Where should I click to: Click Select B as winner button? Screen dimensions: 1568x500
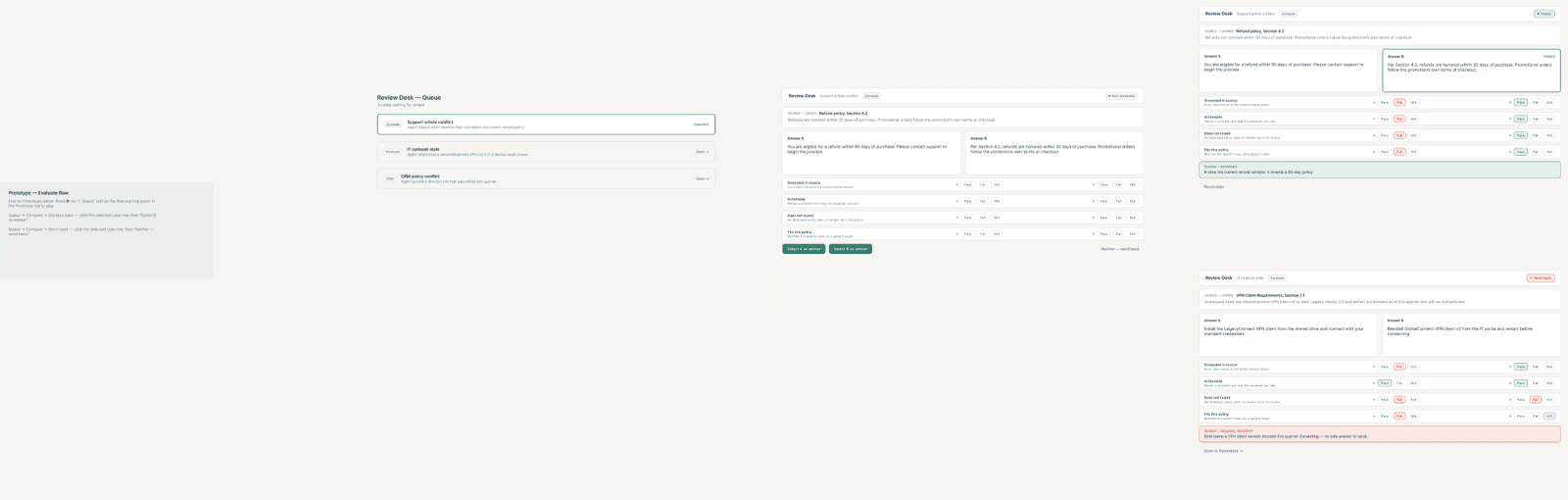851,249
